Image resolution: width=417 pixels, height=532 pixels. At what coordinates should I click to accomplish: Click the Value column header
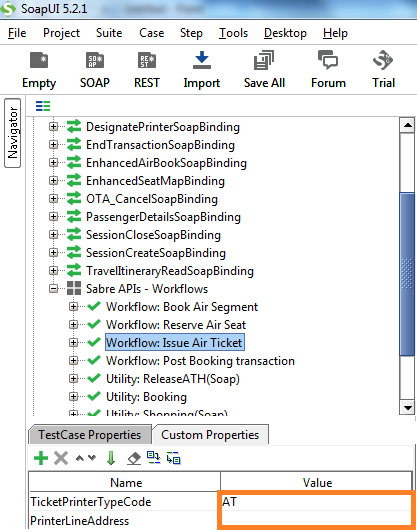[317, 482]
